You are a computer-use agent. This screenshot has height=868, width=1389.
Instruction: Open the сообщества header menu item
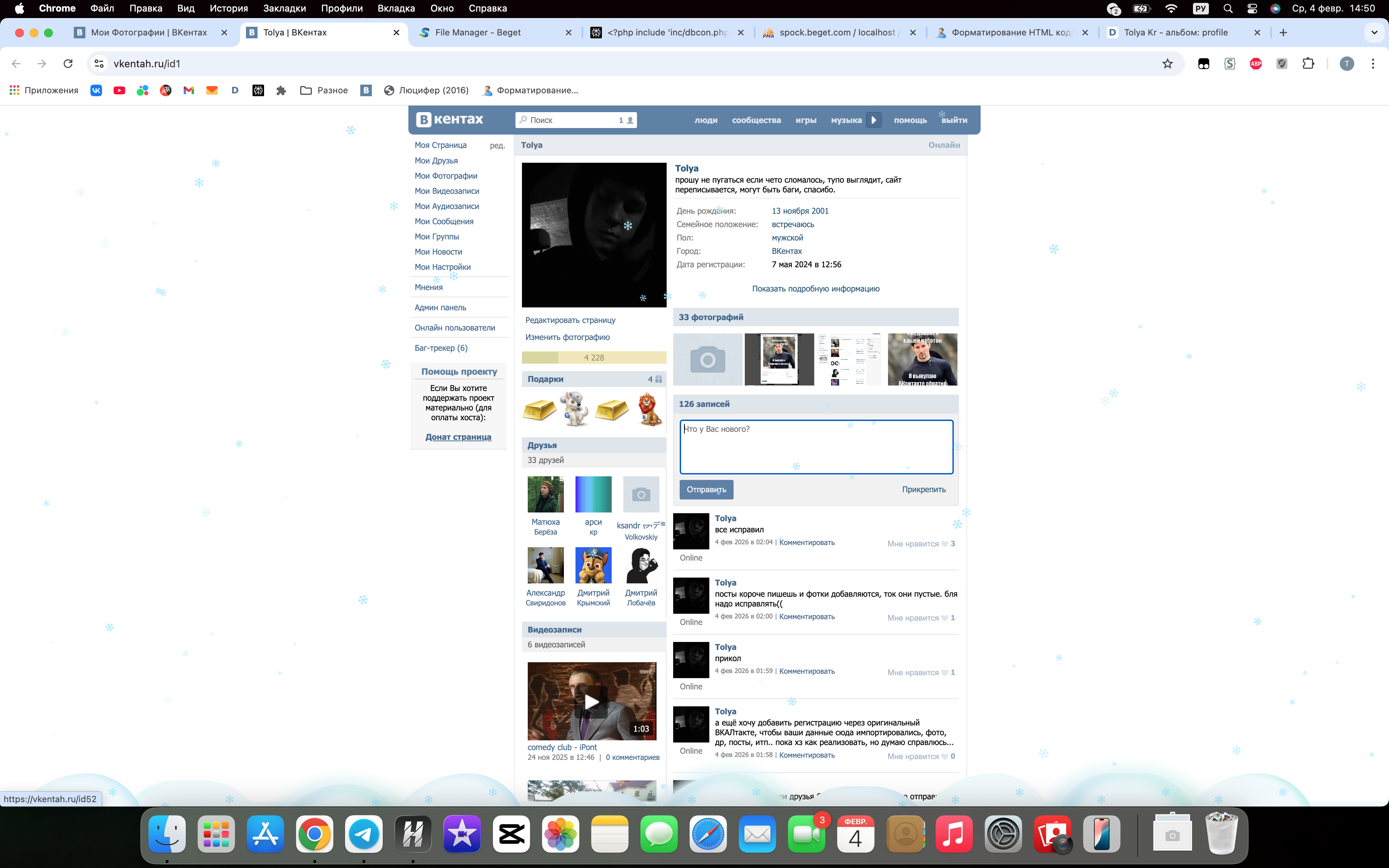pyautogui.click(x=756, y=120)
